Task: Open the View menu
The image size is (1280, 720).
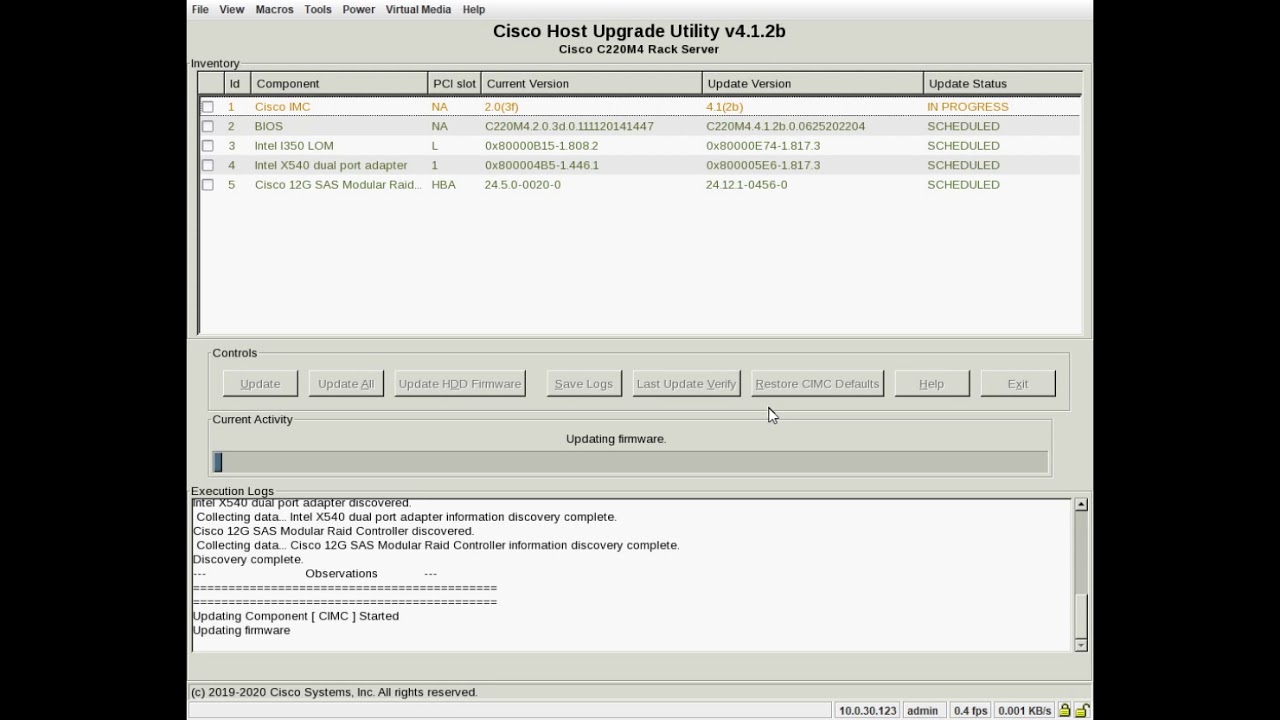Action: click(x=232, y=9)
